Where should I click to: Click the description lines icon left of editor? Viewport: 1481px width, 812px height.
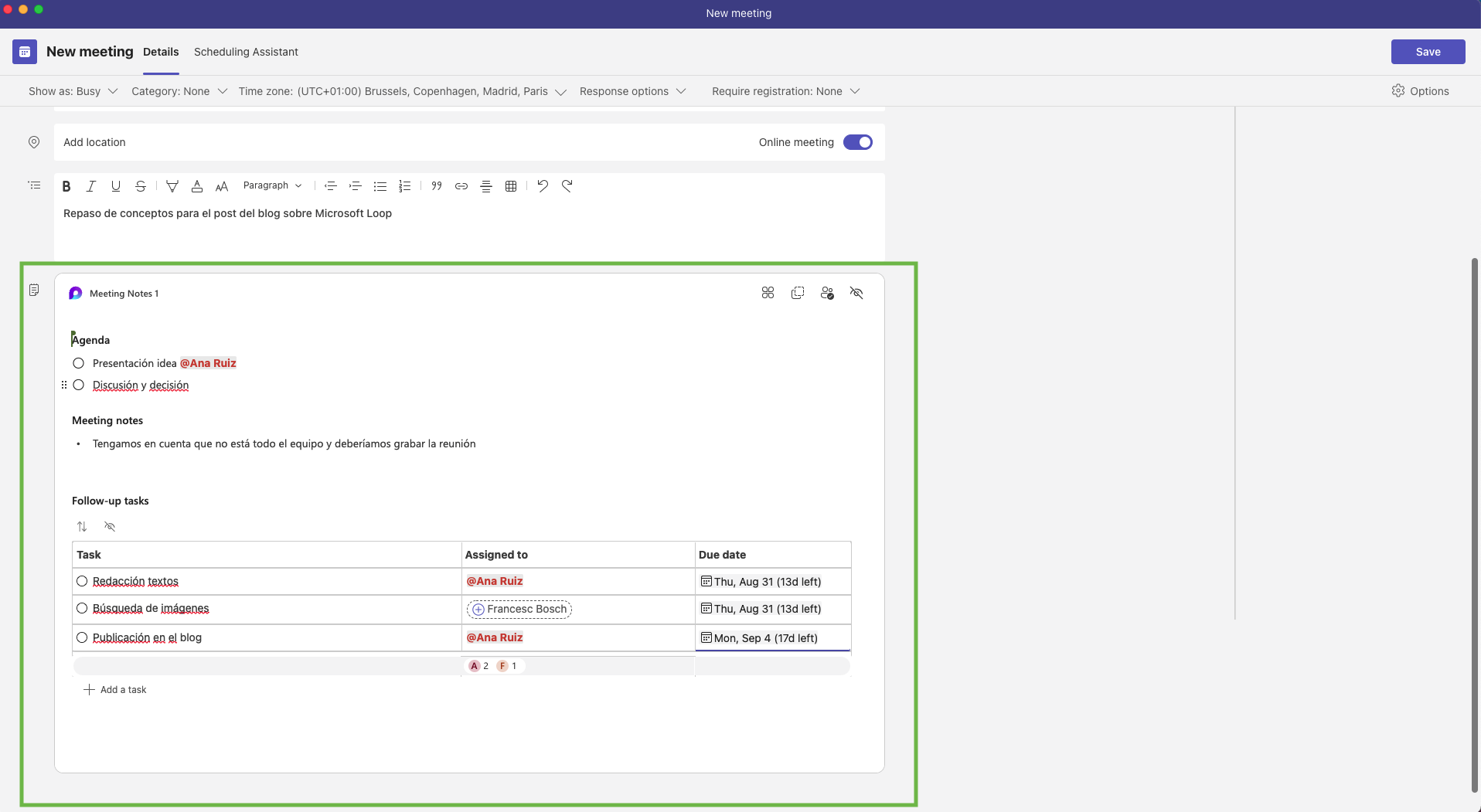[34, 185]
